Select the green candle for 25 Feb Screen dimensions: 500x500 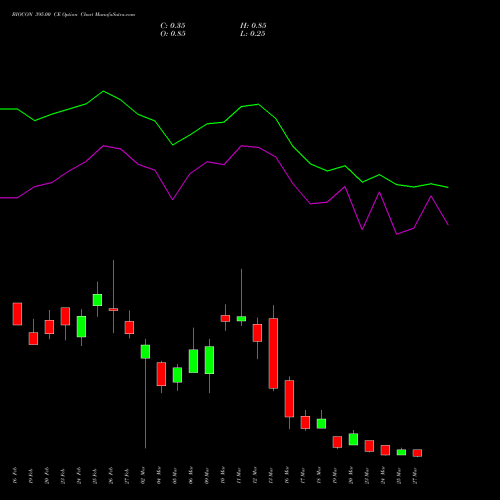(97, 300)
